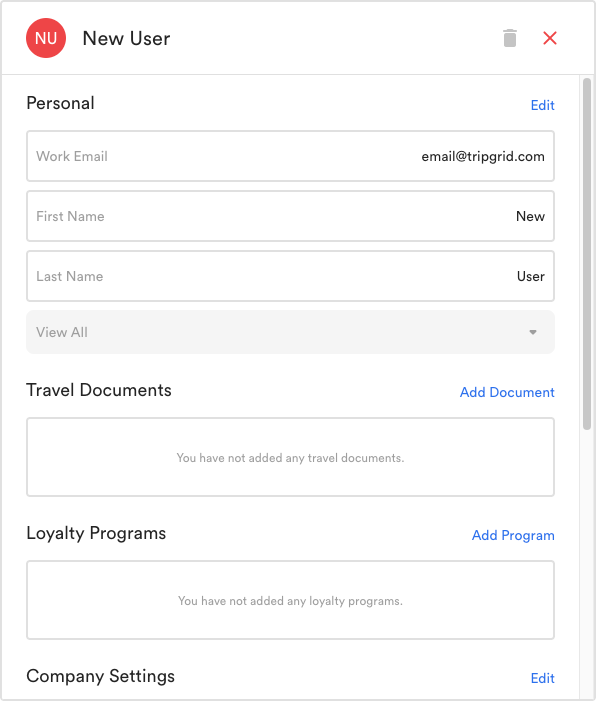Add a loyalty program
596x701 pixels.
(x=513, y=535)
